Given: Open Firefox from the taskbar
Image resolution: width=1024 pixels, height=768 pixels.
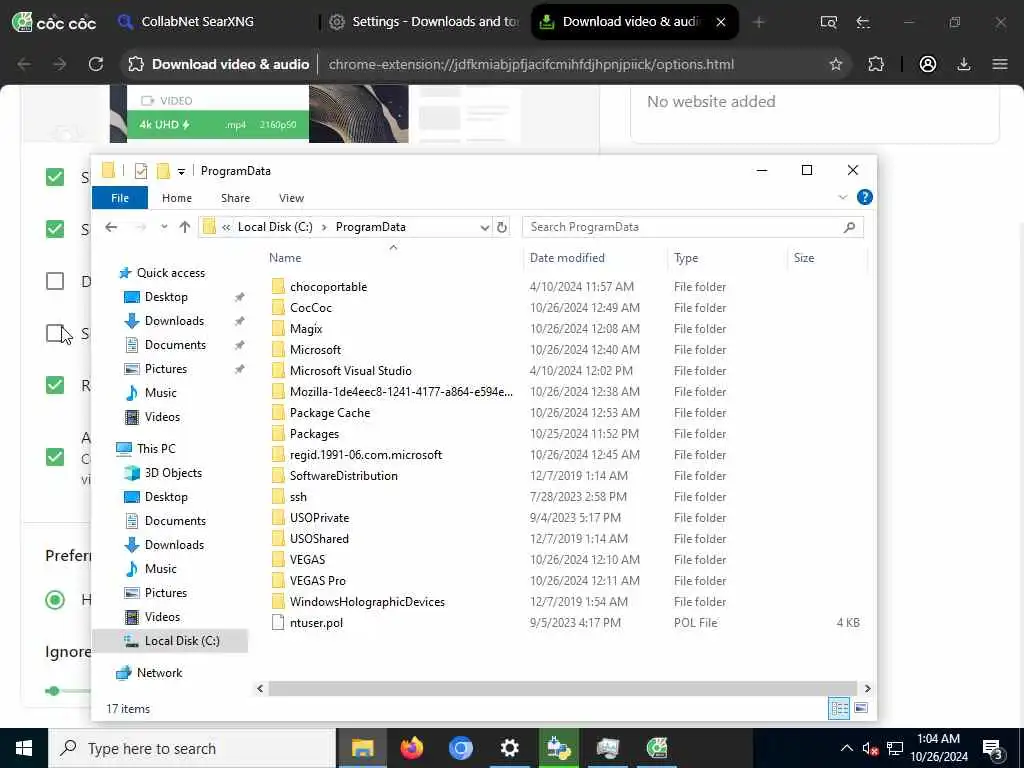Looking at the screenshot, I should click(x=411, y=748).
